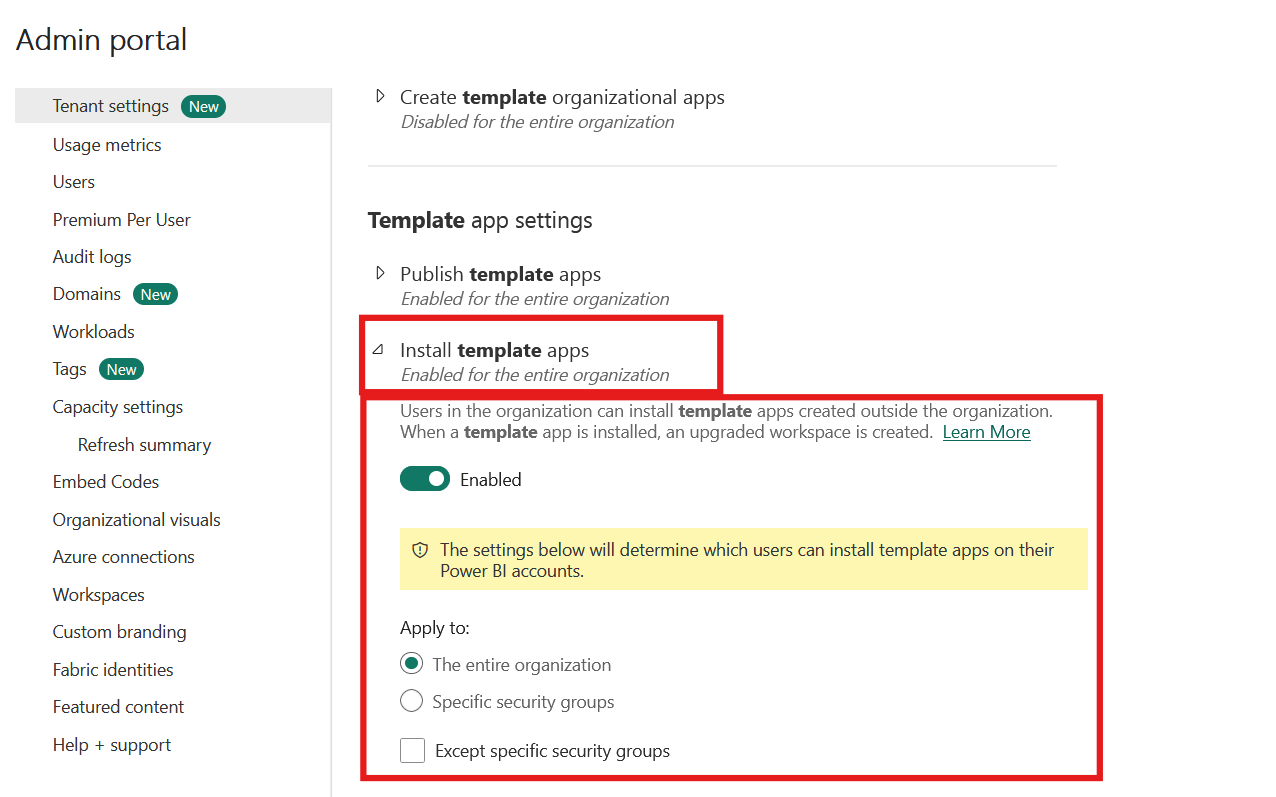Open Embed Codes page
The image size is (1276, 797).
click(x=106, y=482)
